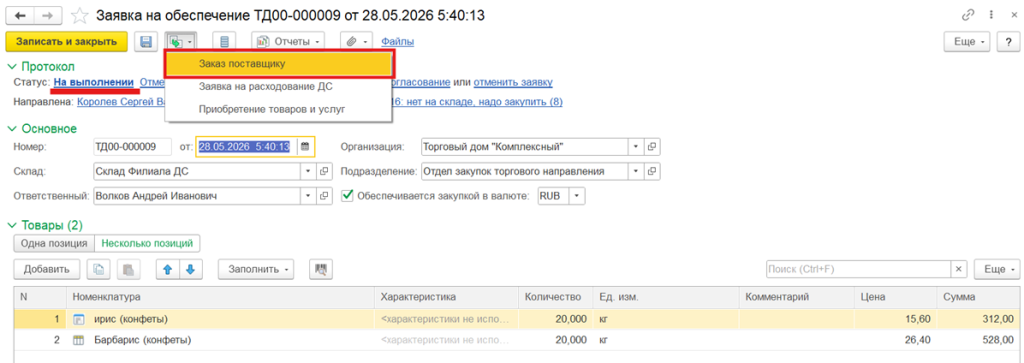Screen dimensions: 1024x363
Task: Toggle Обеспечивается закупкой в валюте checkbox
Action: point(347,196)
